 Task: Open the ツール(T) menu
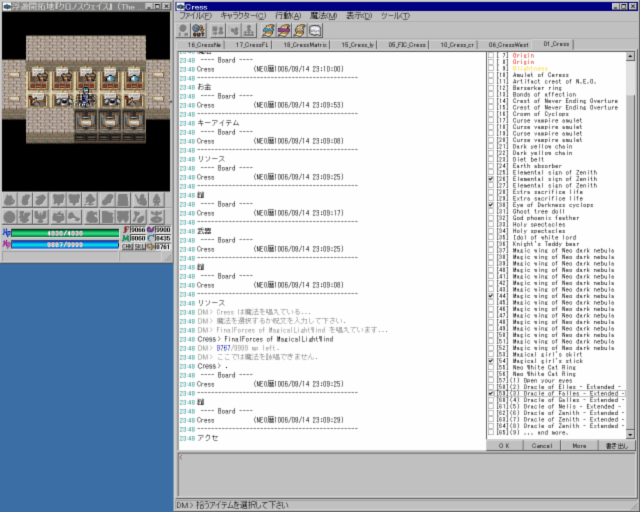[395, 16]
